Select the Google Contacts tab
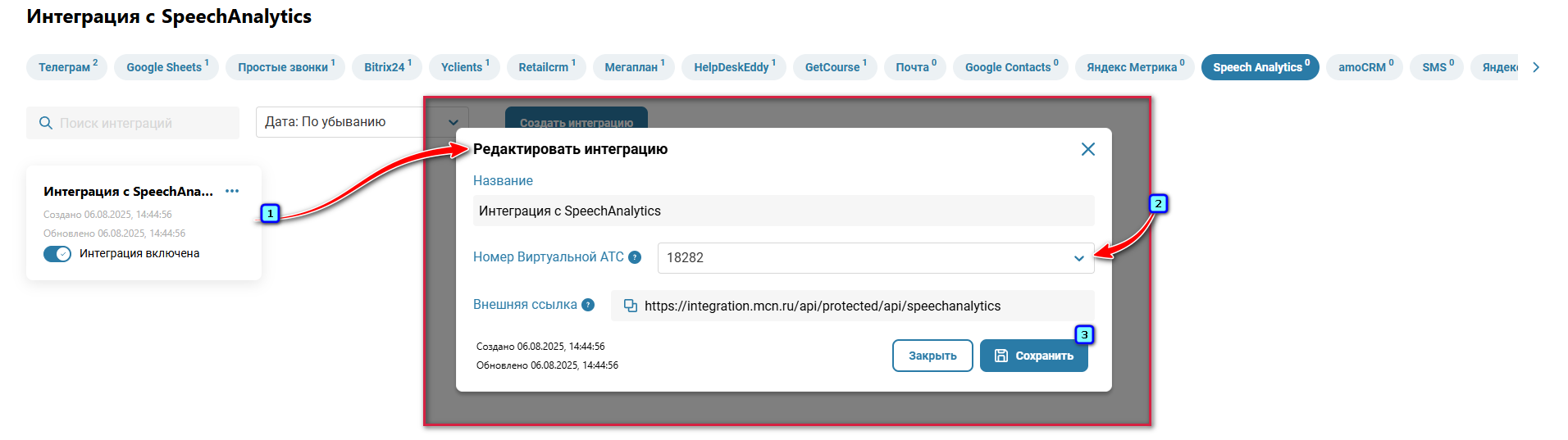The image size is (1568, 440). pos(1010,67)
